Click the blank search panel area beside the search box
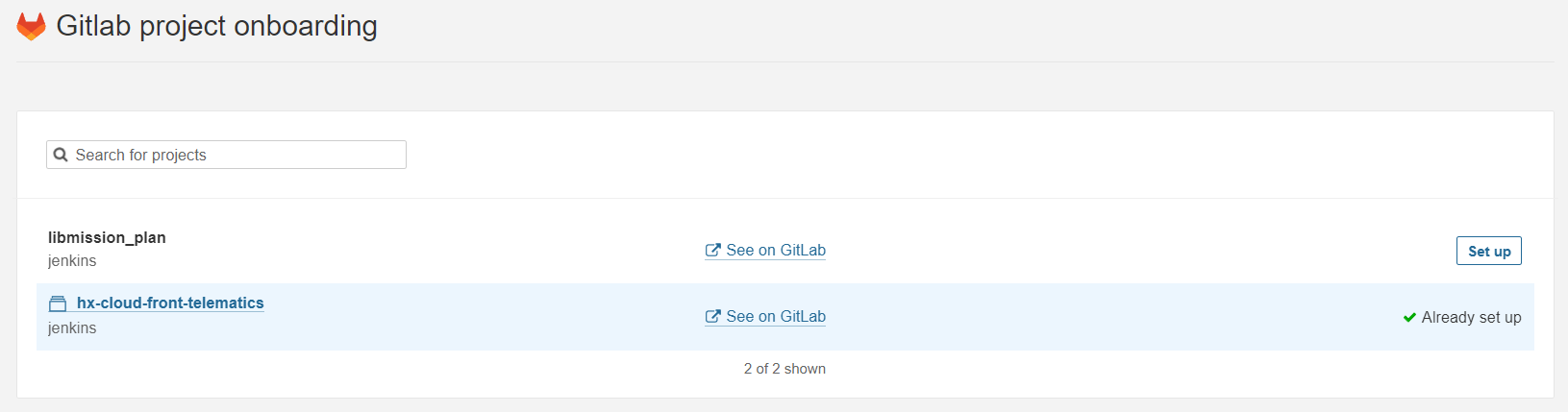The height and width of the screenshot is (412, 1568). pyautogui.click(x=961, y=155)
